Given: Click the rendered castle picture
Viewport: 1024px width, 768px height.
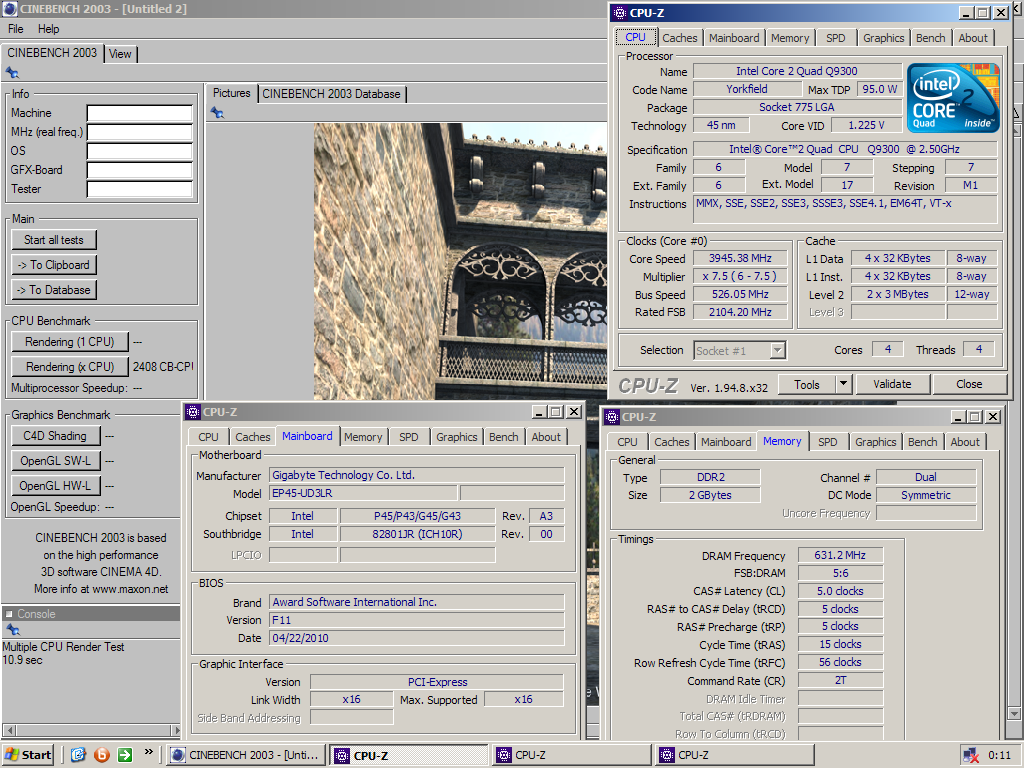Looking at the screenshot, I should click(460, 261).
